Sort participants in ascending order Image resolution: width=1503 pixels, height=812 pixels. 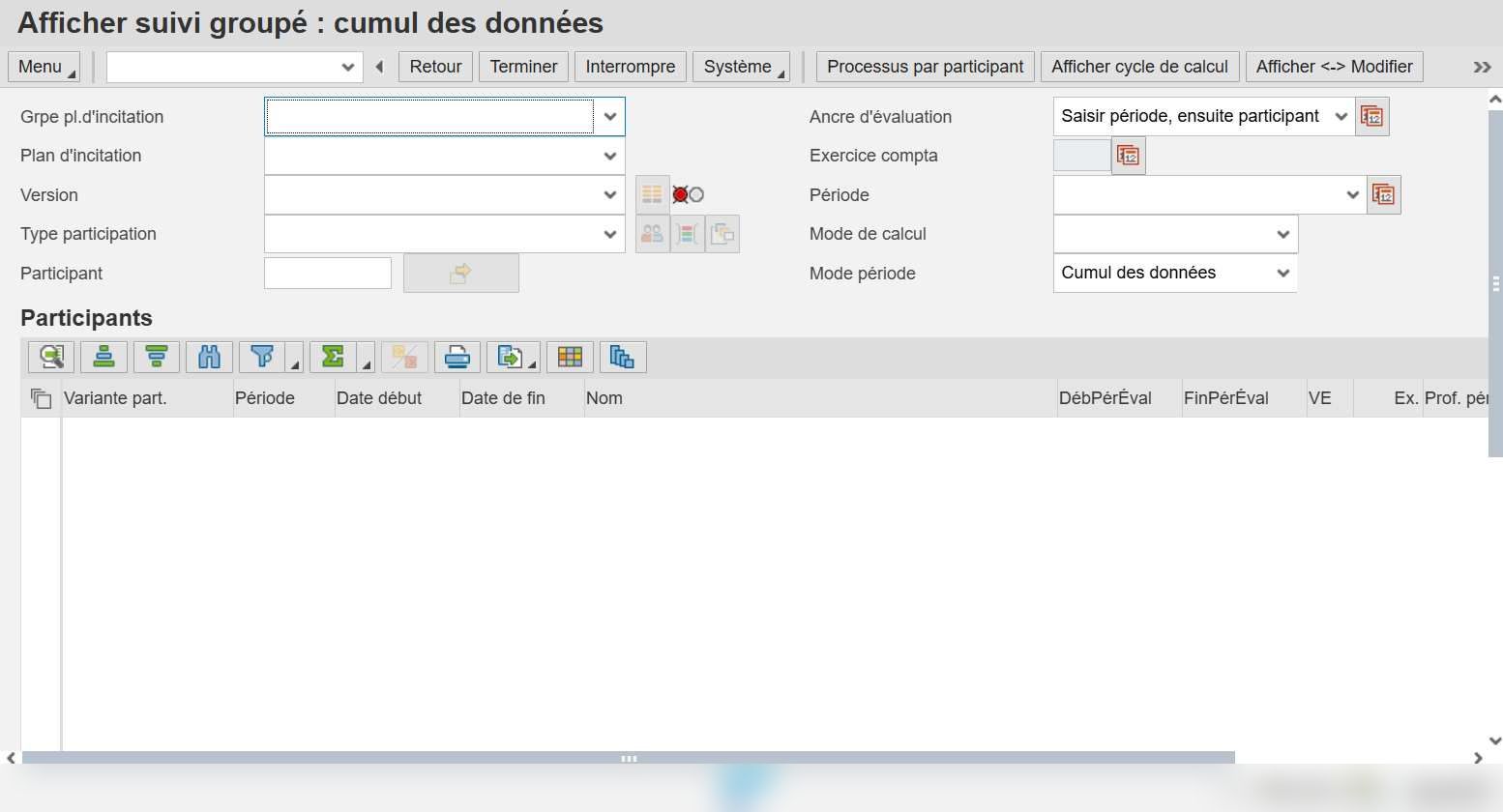pos(103,358)
